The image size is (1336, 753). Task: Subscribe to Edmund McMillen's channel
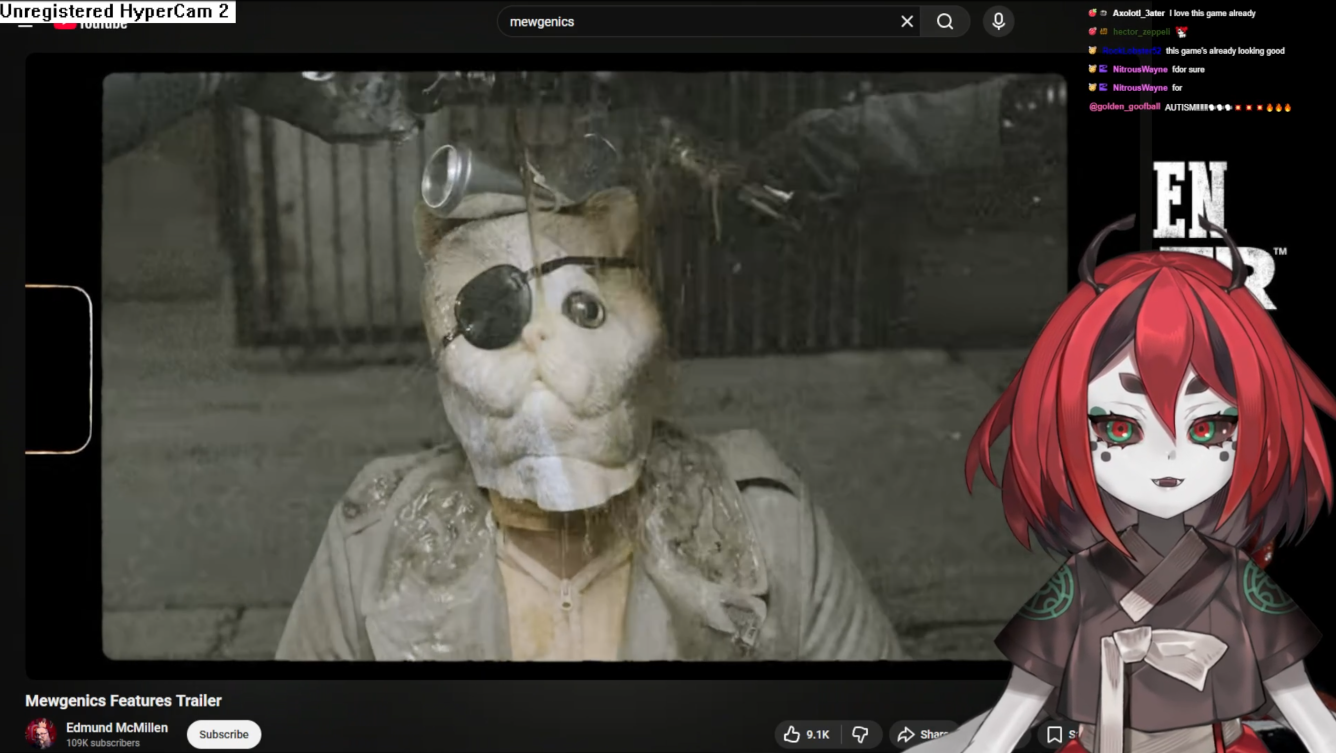click(224, 734)
